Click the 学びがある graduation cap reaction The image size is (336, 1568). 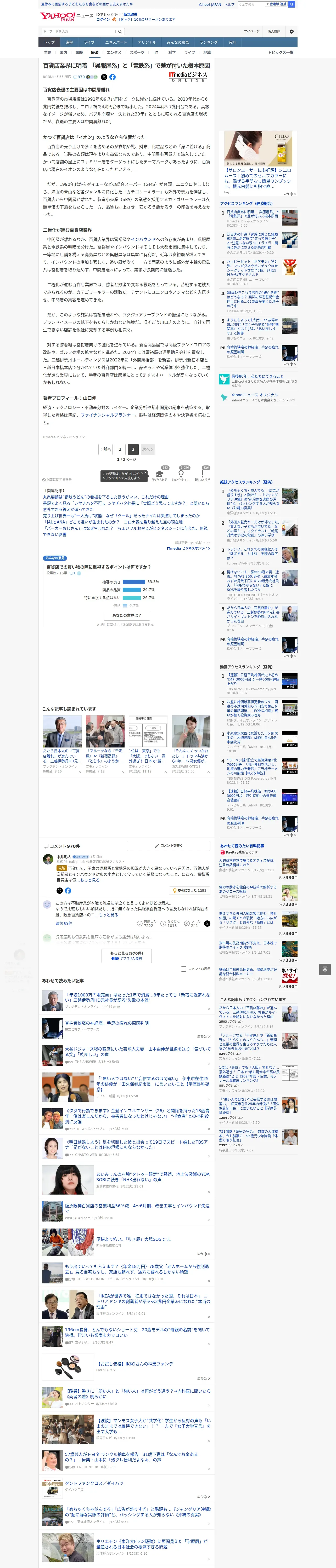tap(160, 474)
